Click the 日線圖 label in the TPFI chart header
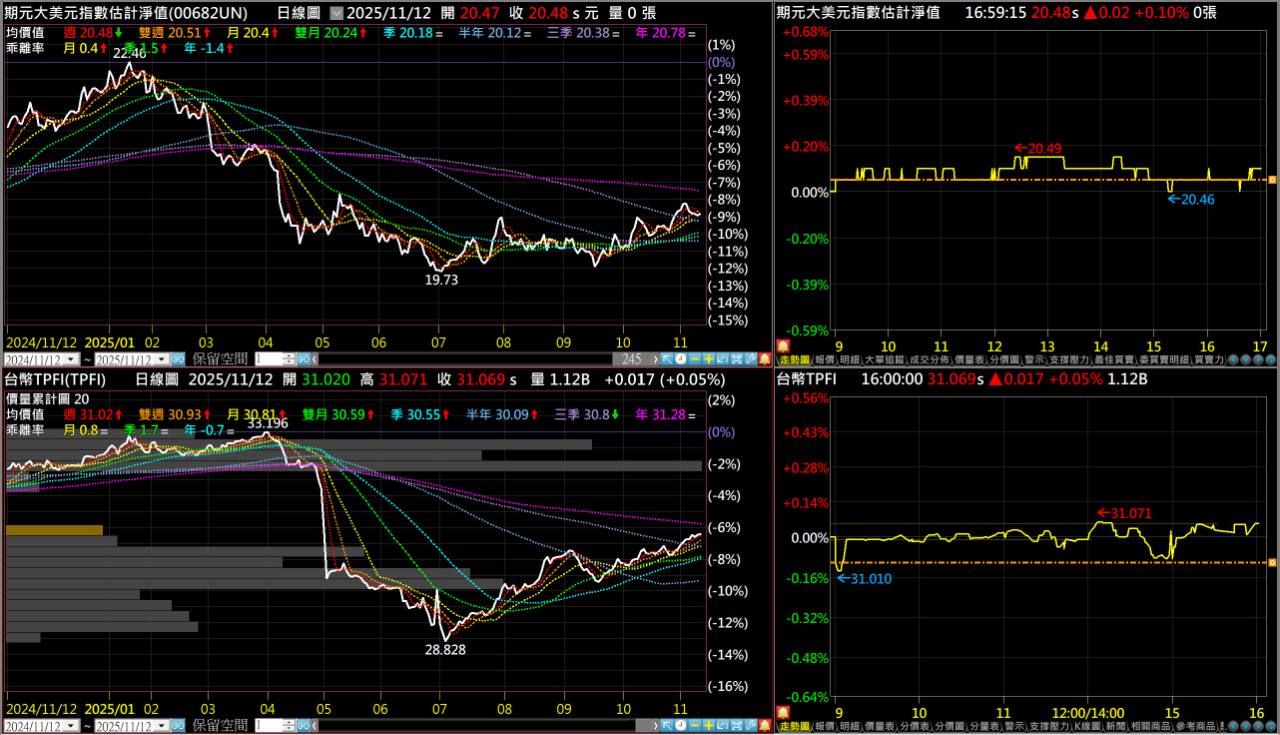The image size is (1280, 735). tap(156, 380)
